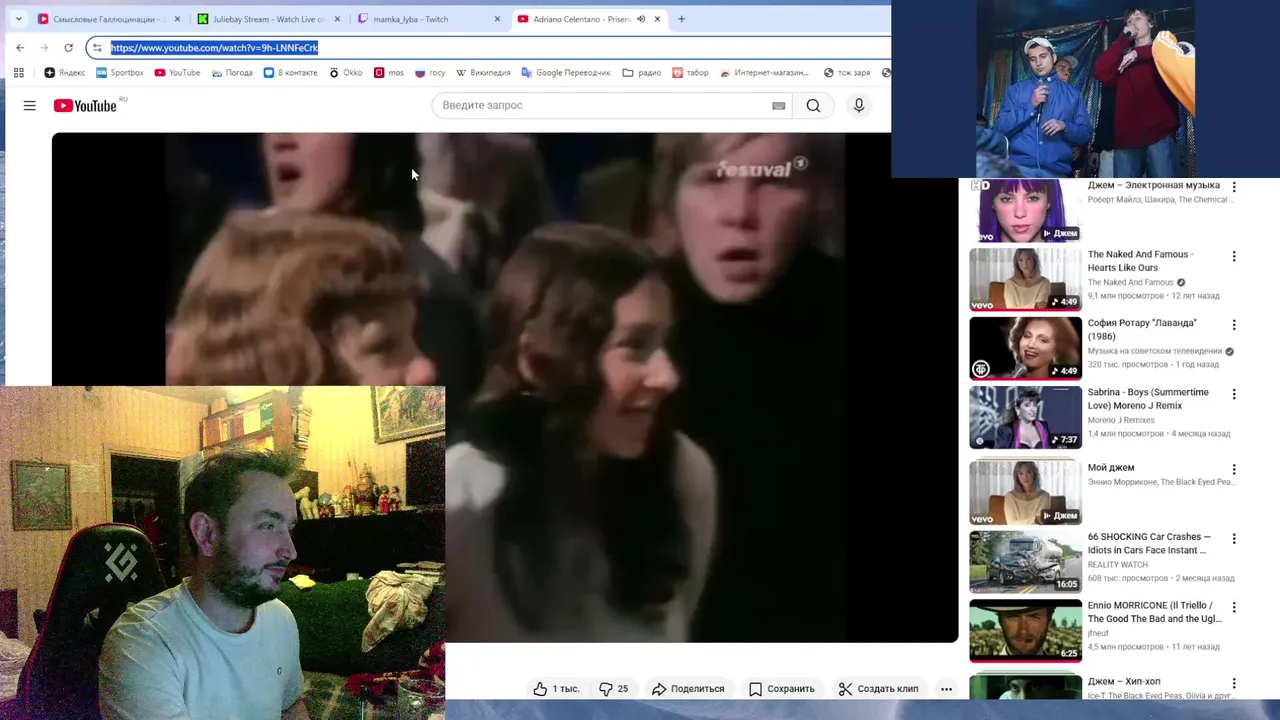Open the REALITY WATCH channel name
Image resolution: width=1280 pixels, height=720 pixels.
click(x=1117, y=564)
